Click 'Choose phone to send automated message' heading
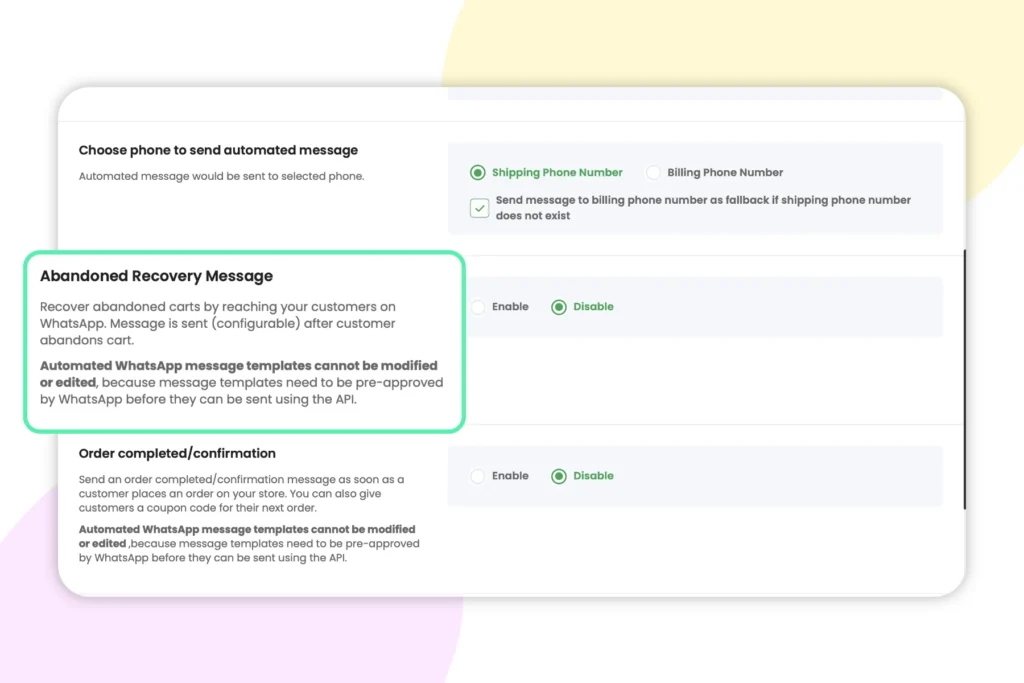This screenshot has width=1024, height=683. [218, 150]
